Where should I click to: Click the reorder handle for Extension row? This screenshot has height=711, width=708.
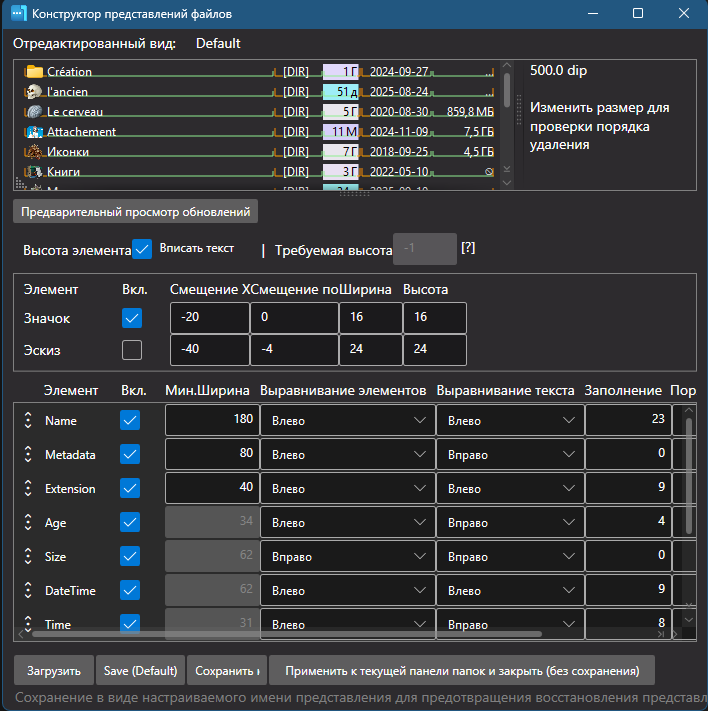click(28, 489)
